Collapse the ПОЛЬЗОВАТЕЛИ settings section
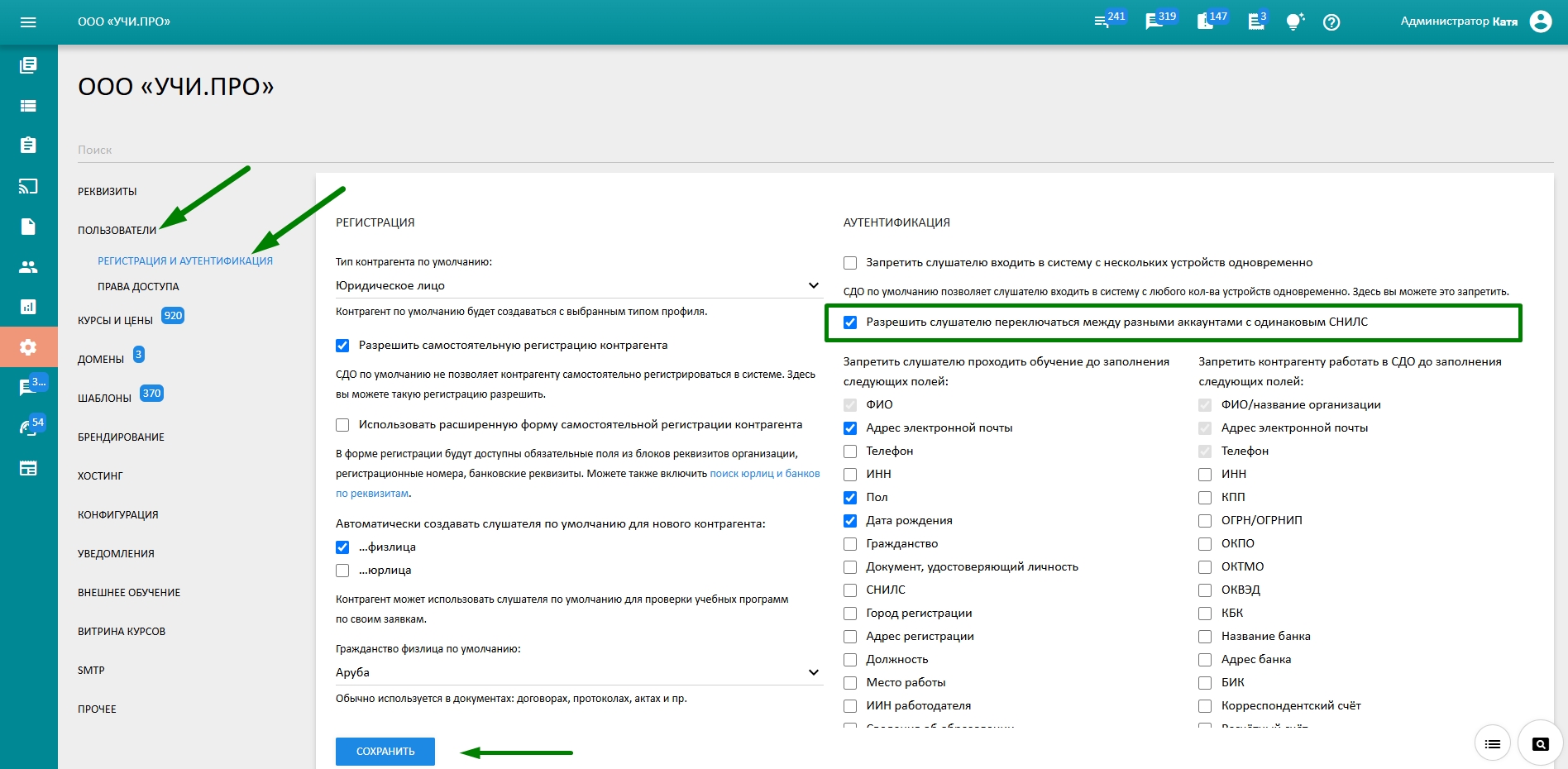 (x=117, y=231)
